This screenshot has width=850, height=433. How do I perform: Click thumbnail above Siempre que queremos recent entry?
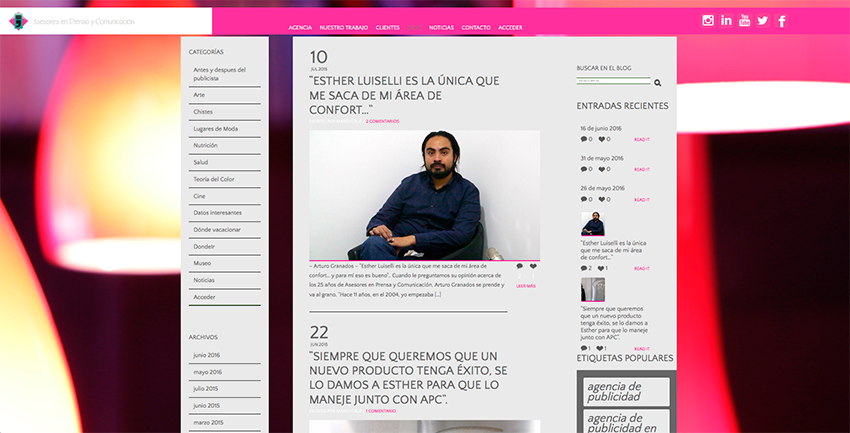click(x=593, y=289)
